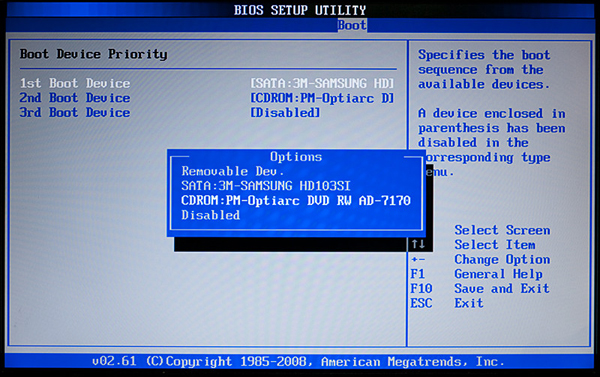Open the [Disabled] value for 3rd Boot Device

click(285, 113)
